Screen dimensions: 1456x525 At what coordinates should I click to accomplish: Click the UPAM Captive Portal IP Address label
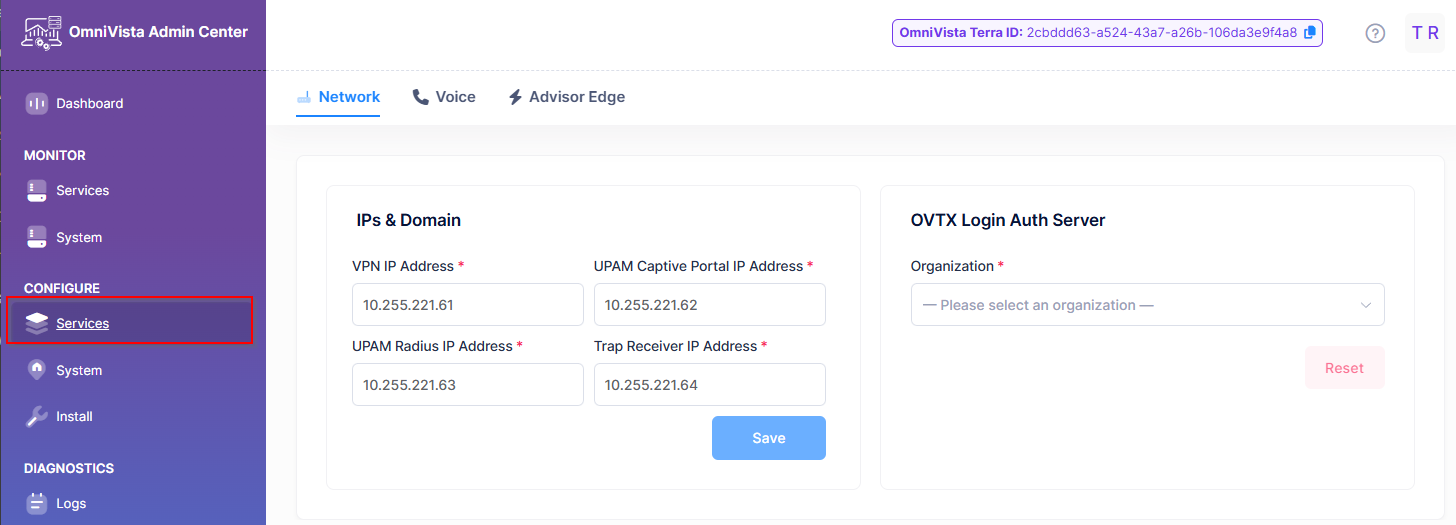coord(699,266)
